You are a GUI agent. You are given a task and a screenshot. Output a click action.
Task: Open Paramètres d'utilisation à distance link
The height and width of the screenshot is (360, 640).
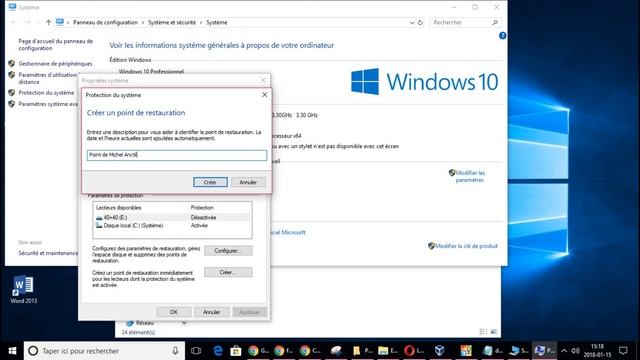click(x=48, y=78)
